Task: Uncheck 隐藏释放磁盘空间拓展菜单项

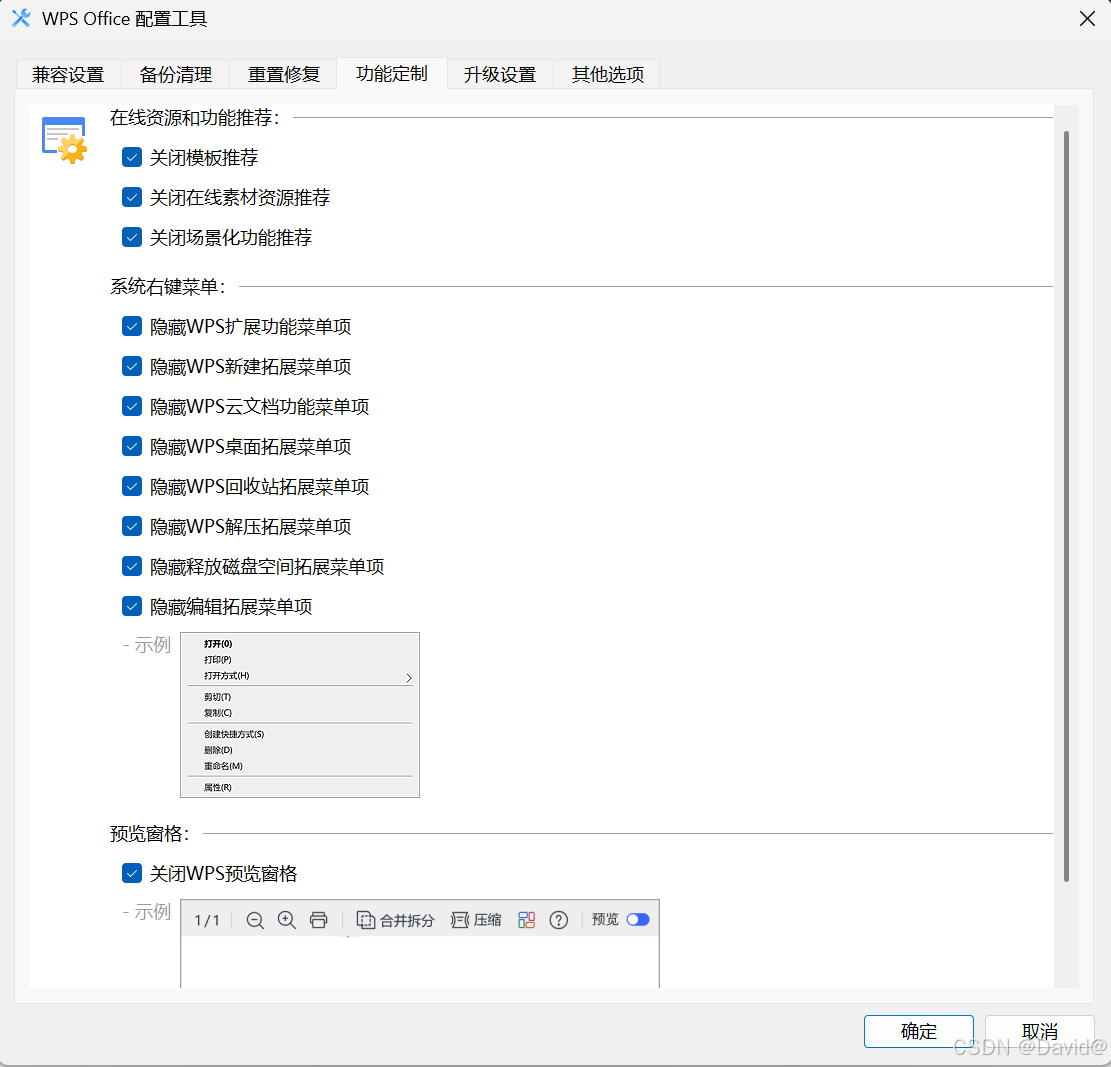Action: click(x=132, y=567)
